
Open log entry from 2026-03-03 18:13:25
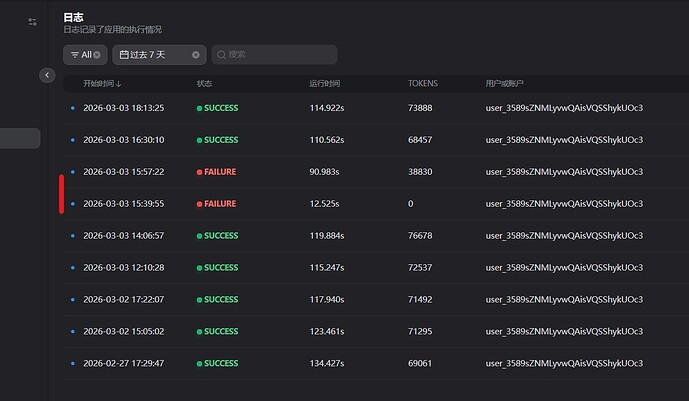(123, 108)
